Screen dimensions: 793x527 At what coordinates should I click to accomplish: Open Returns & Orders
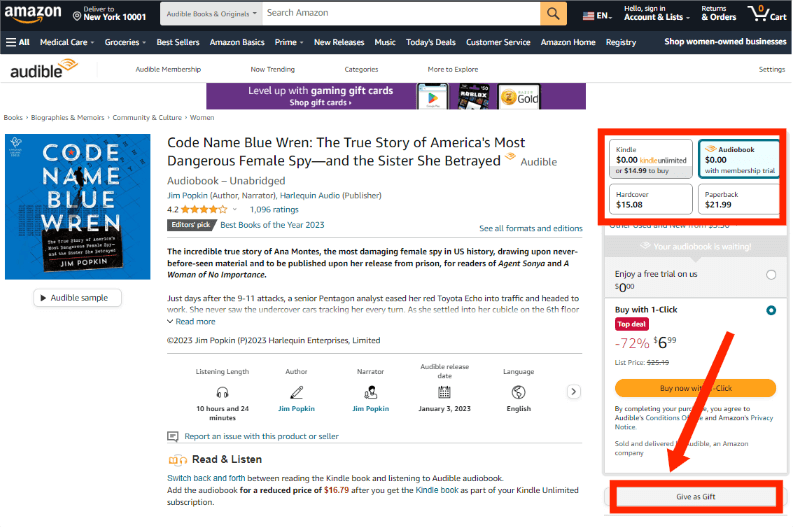[x=718, y=14]
